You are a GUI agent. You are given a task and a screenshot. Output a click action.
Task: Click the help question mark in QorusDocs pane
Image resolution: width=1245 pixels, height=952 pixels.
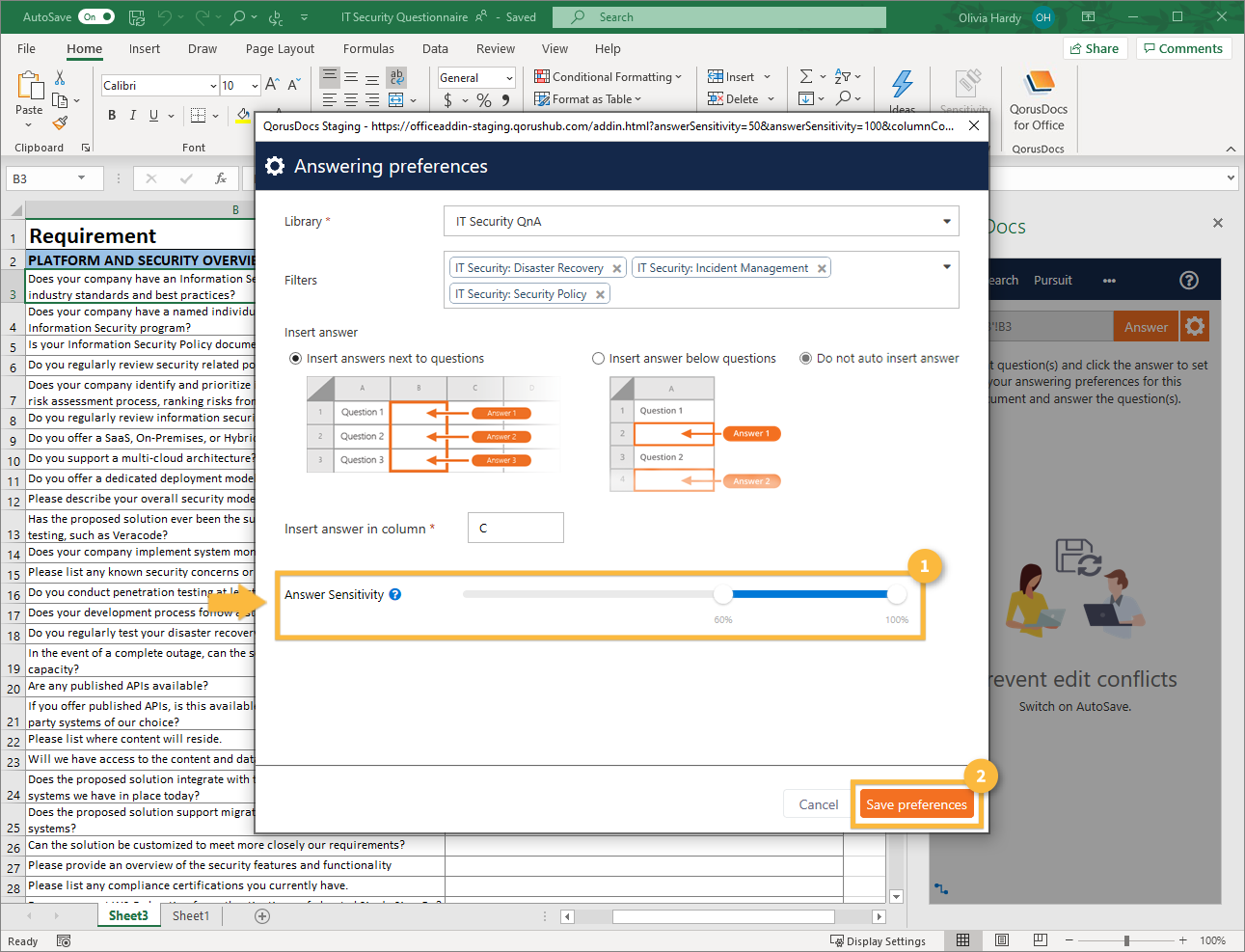[x=1189, y=280]
